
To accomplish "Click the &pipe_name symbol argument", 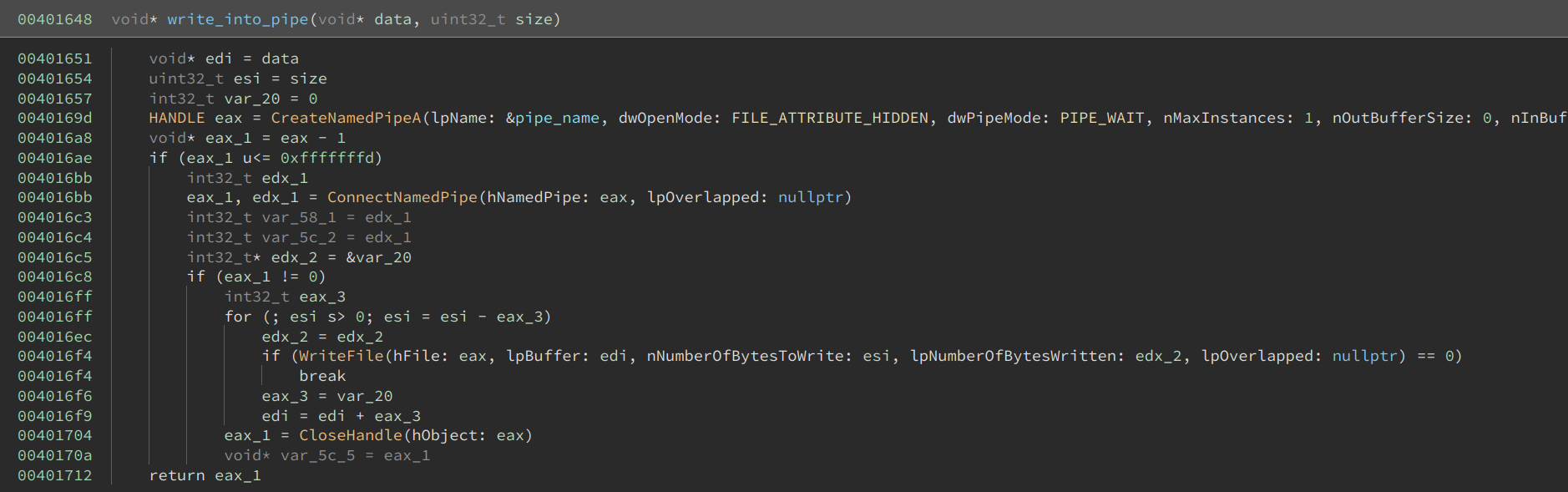I will point(552,118).
